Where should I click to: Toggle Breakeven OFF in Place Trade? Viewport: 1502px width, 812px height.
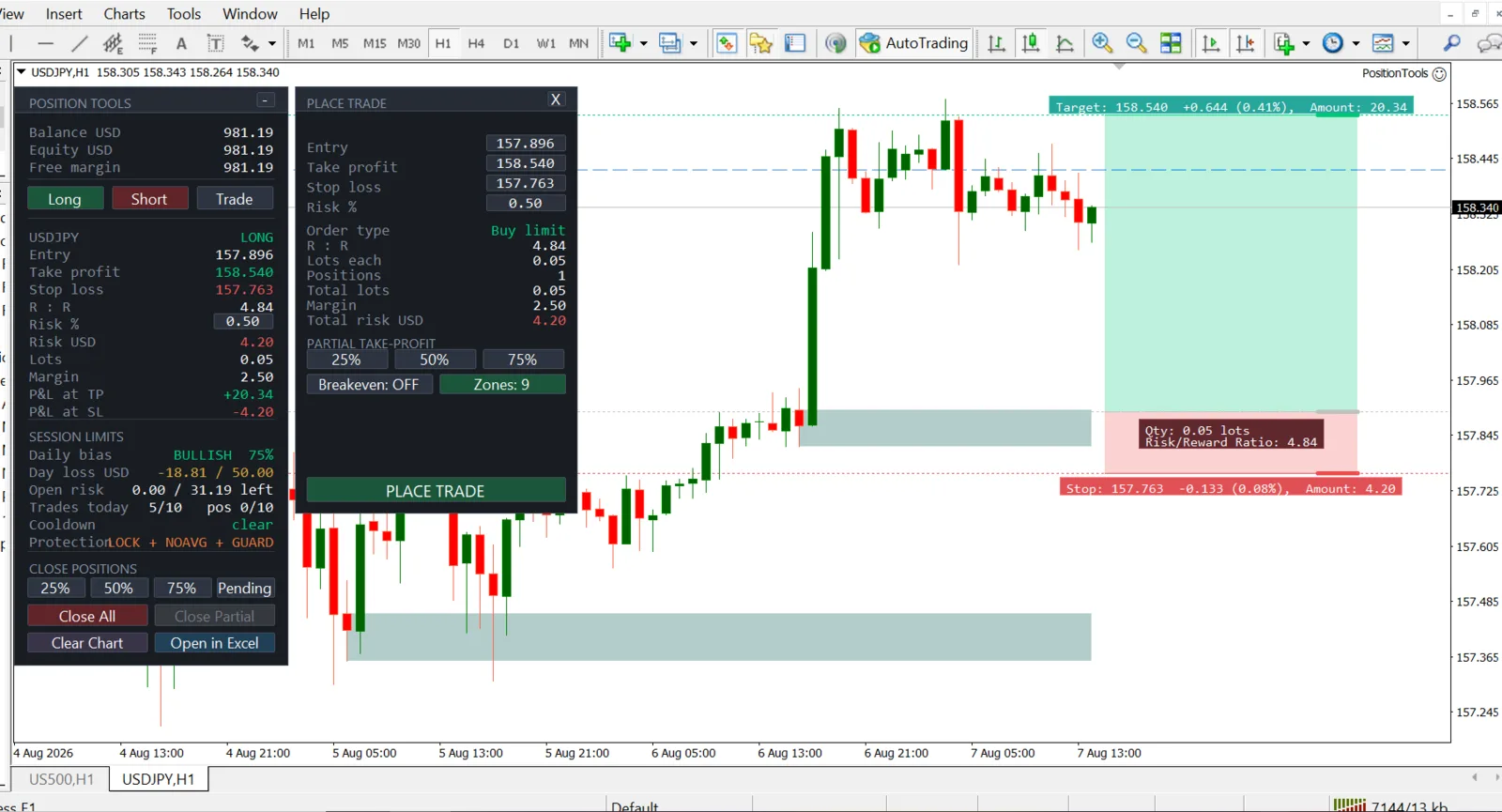click(x=369, y=385)
